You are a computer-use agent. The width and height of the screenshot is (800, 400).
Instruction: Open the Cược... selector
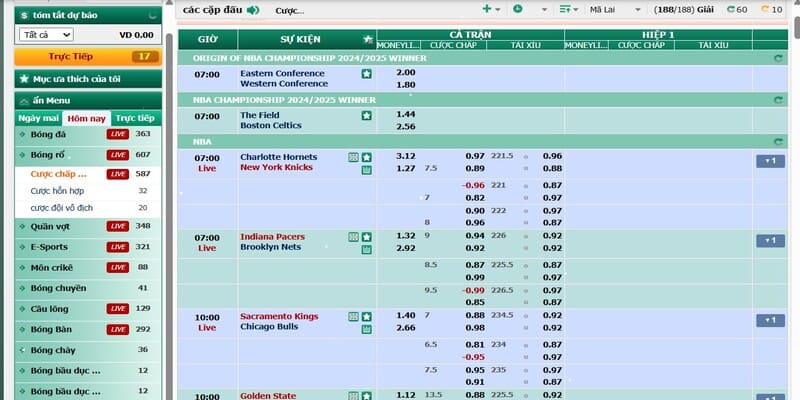pyautogui.click(x=290, y=11)
